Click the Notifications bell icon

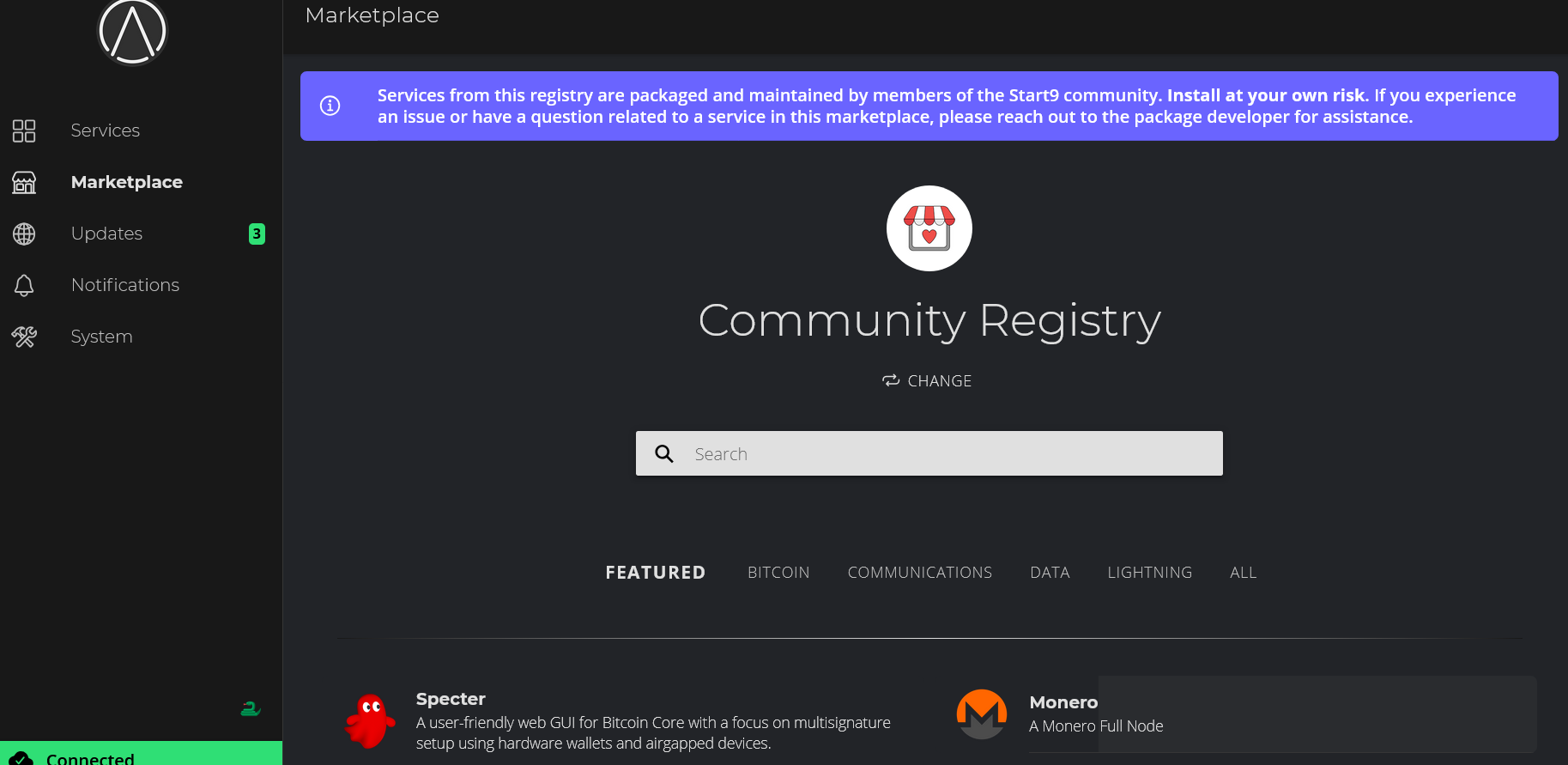[24, 285]
